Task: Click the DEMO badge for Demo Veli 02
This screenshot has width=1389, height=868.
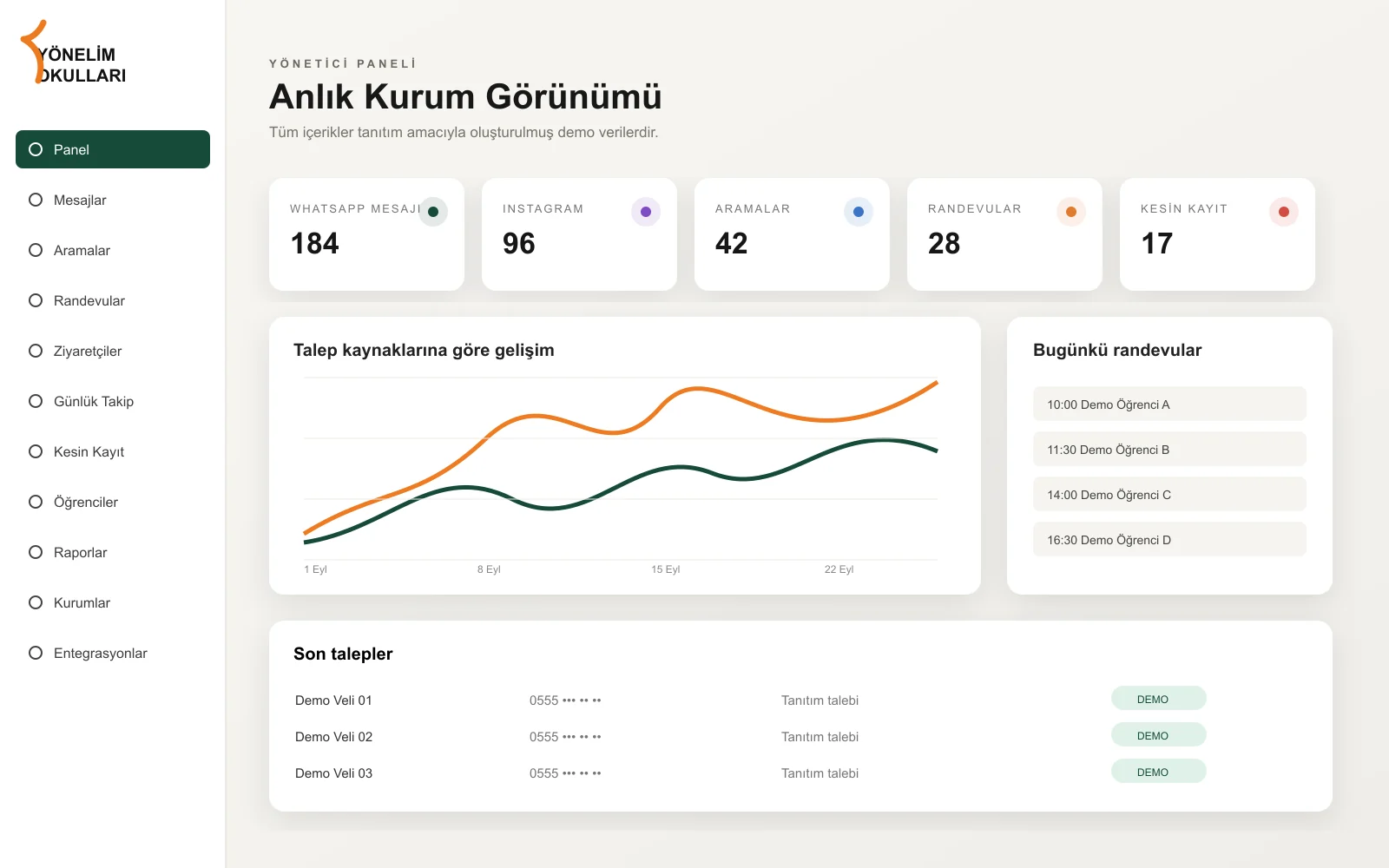Action: tap(1159, 735)
